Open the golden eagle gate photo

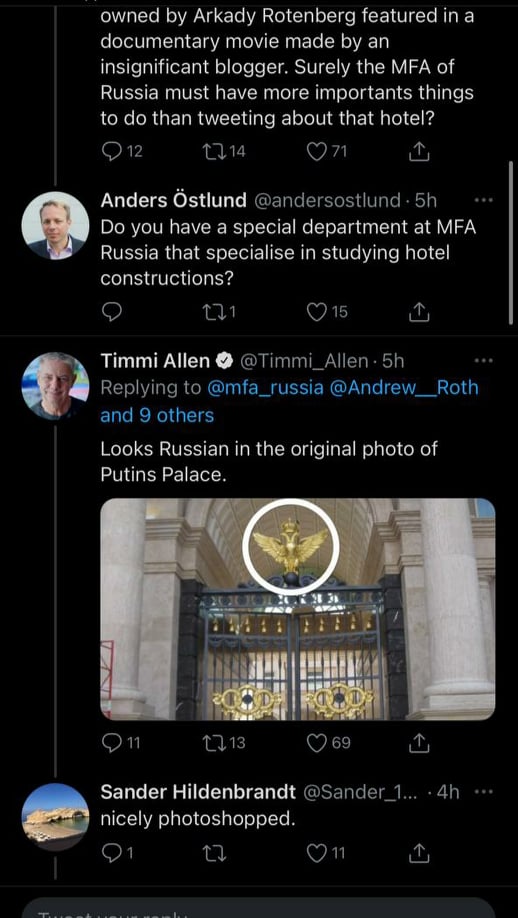[x=298, y=609]
